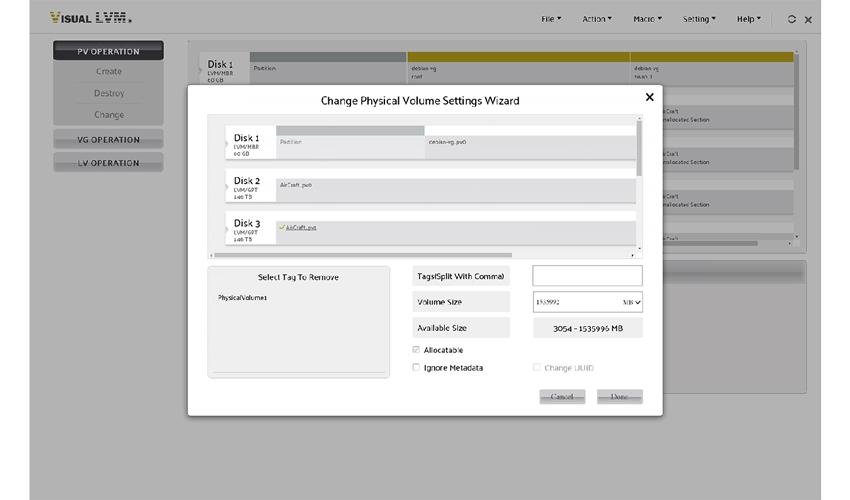The image size is (850, 500).
Task: Open the File menu
Action: [x=551, y=19]
